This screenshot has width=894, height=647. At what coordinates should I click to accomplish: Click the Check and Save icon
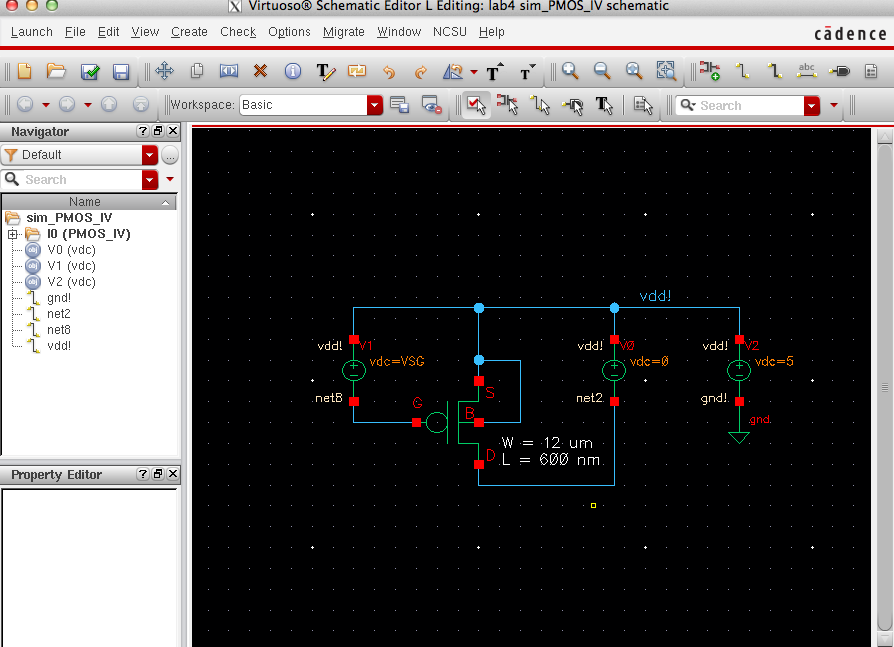[89, 72]
